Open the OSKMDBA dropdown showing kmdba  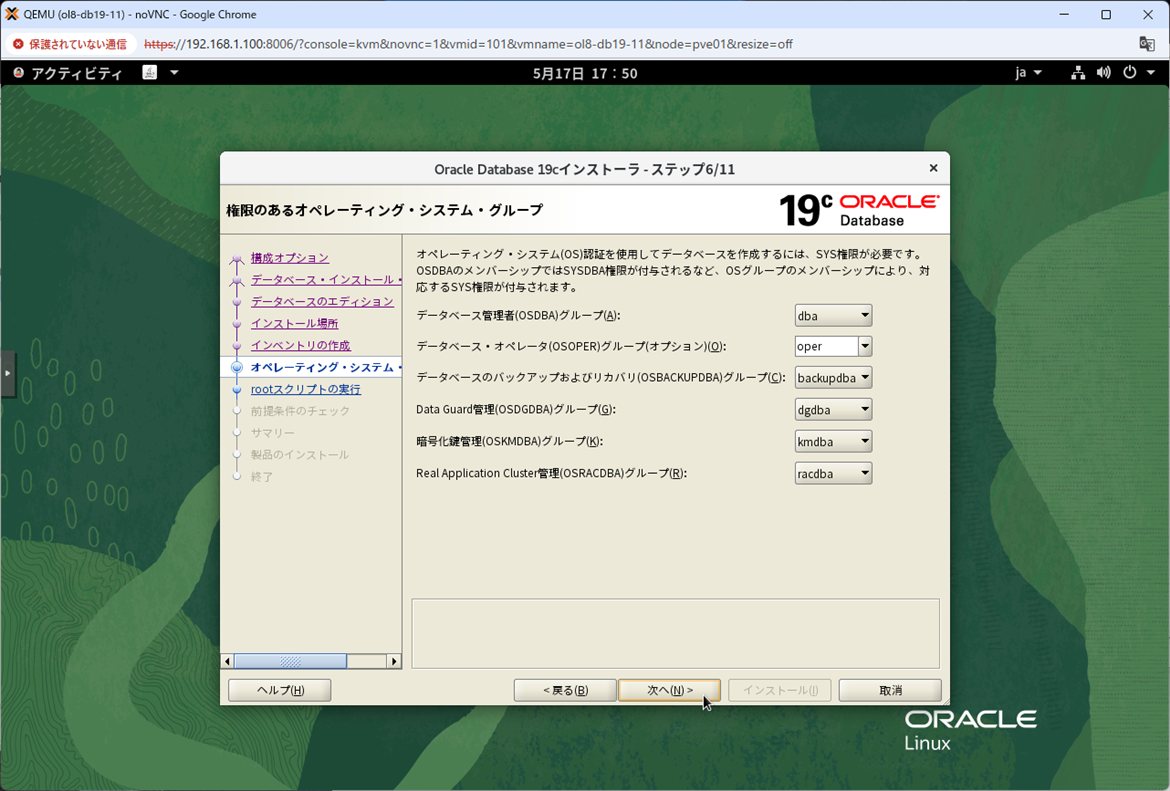pyautogui.click(x=833, y=442)
